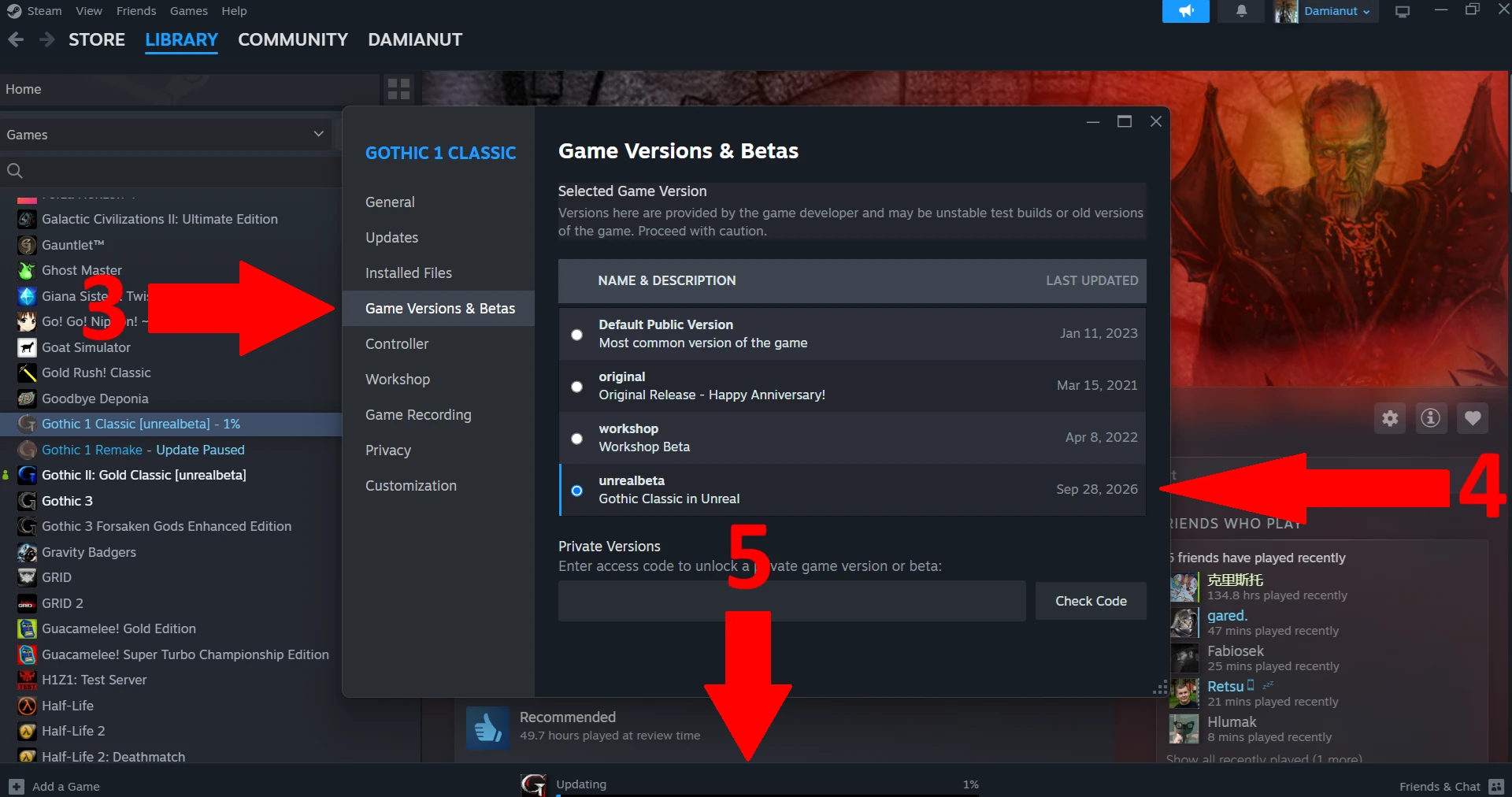Click the Home library button
The image size is (1512, 797).
tap(189, 89)
